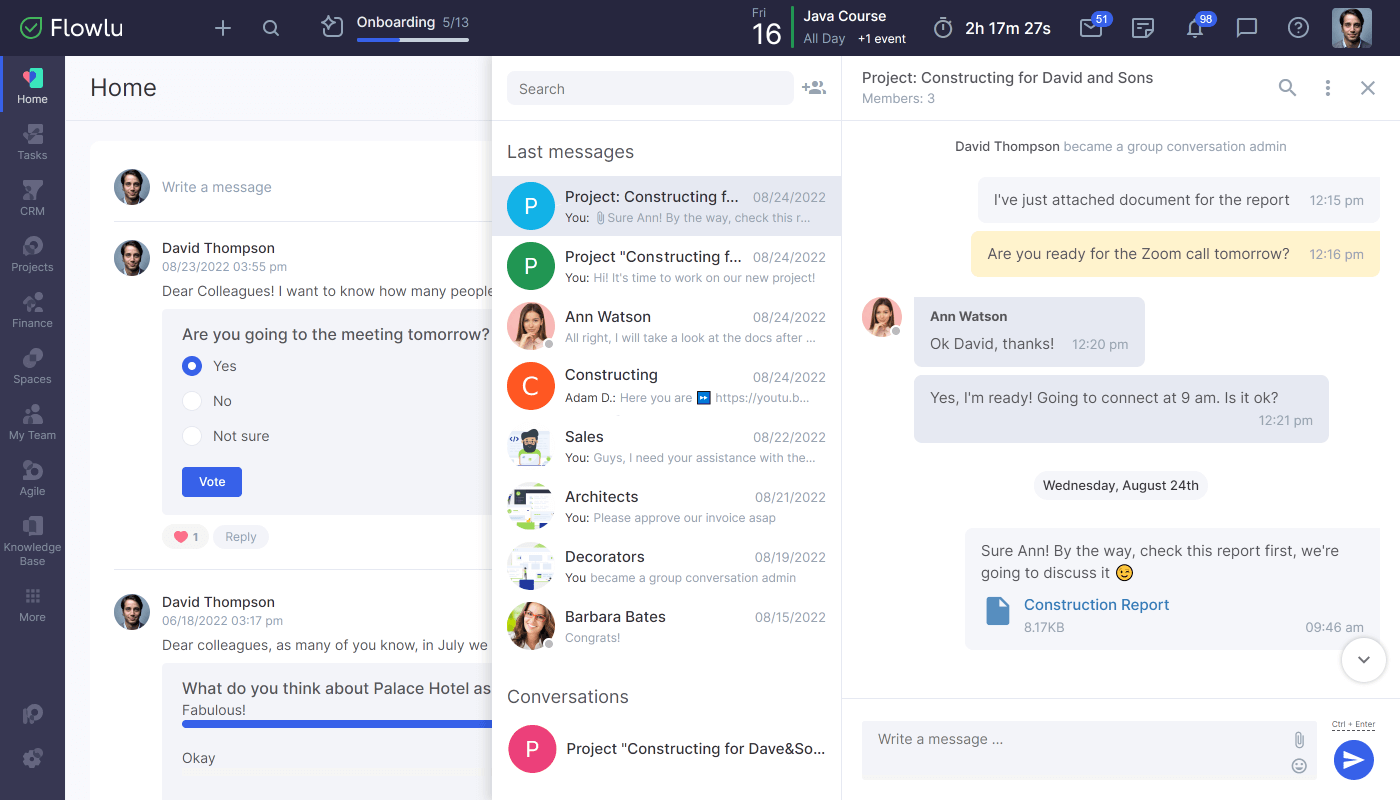Click the notifications bell showing 98 alerts
This screenshot has height=800, width=1400.
[1196, 28]
